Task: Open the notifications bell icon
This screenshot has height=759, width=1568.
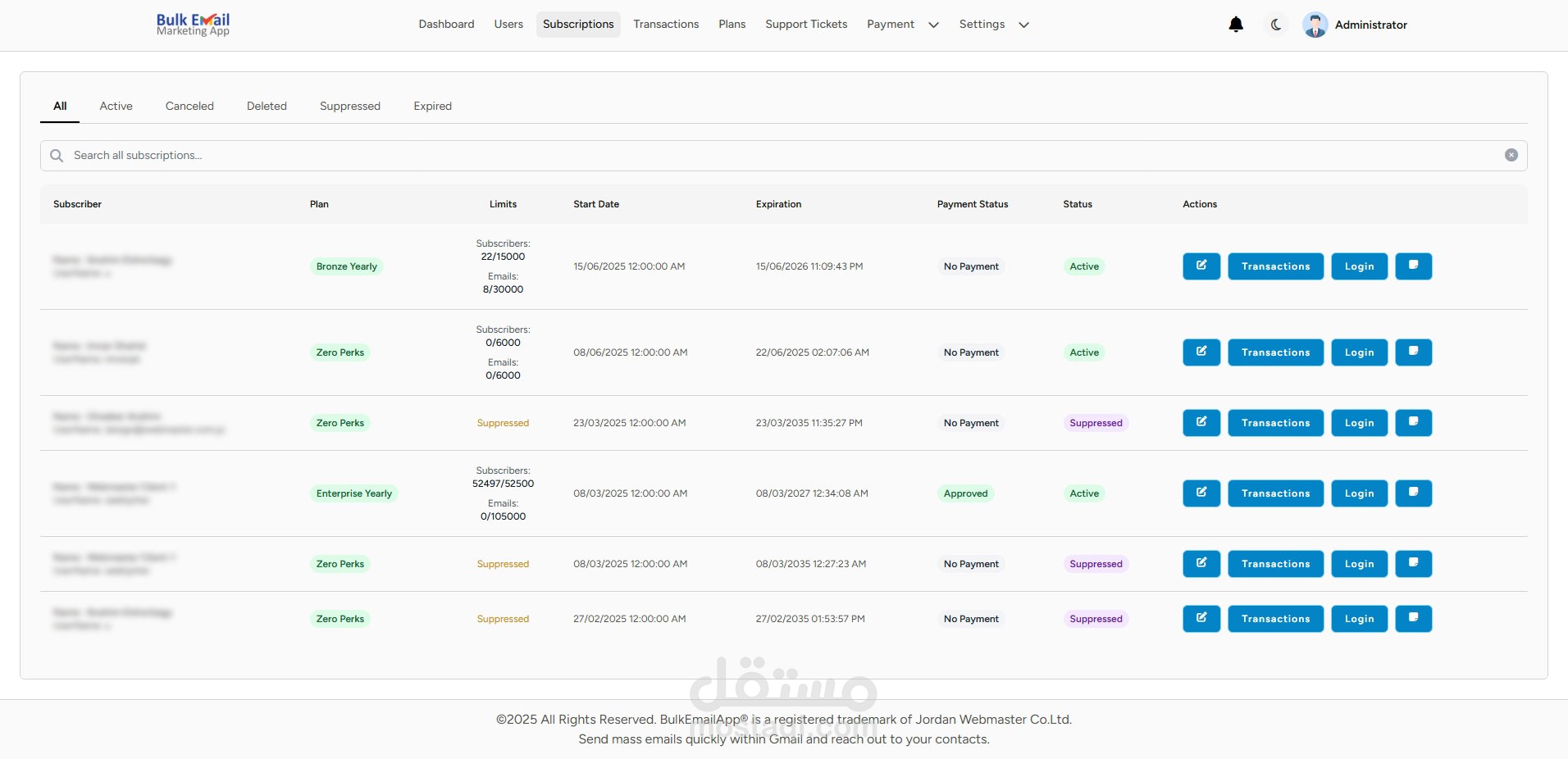Action: (x=1236, y=25)
